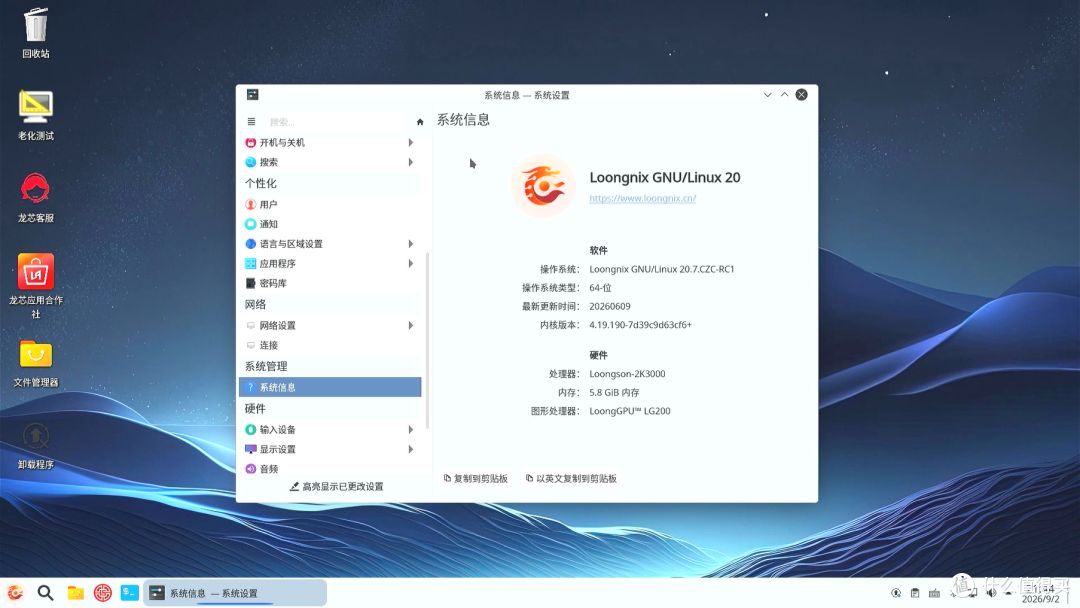Click the Loongnix start menu logo in taskbar
Screen dimensions: 1080x608
15,592
